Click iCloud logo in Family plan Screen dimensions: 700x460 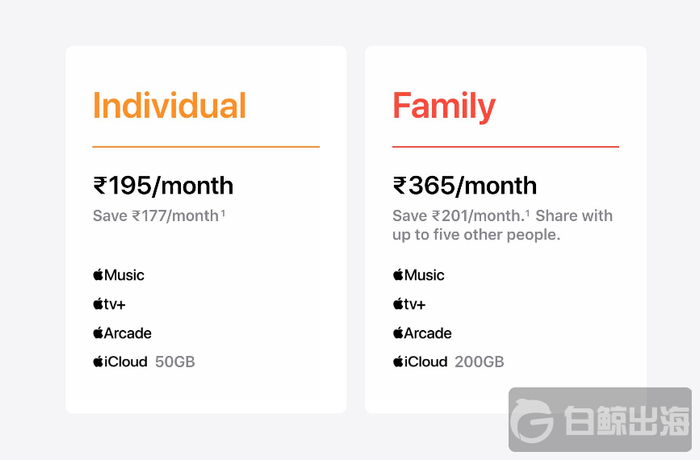pyautogui.click(x=420, y=361)
